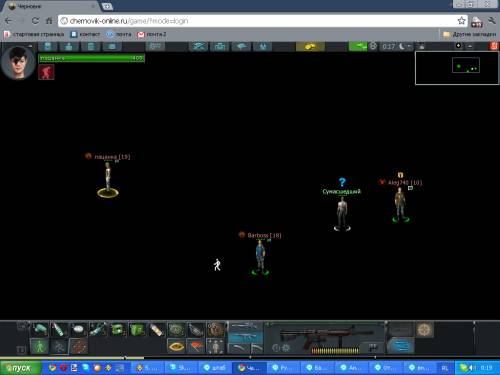The image size is (500, 375).
Task: Open the 'контакт' bookmark
Action: point(85,34)
